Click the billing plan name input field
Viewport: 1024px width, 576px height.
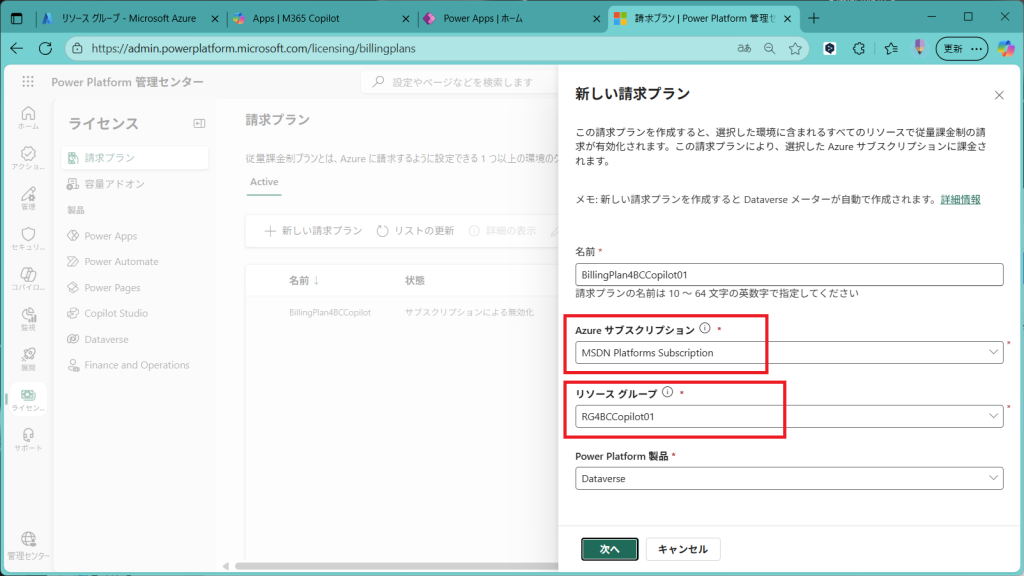pos(790,274)
